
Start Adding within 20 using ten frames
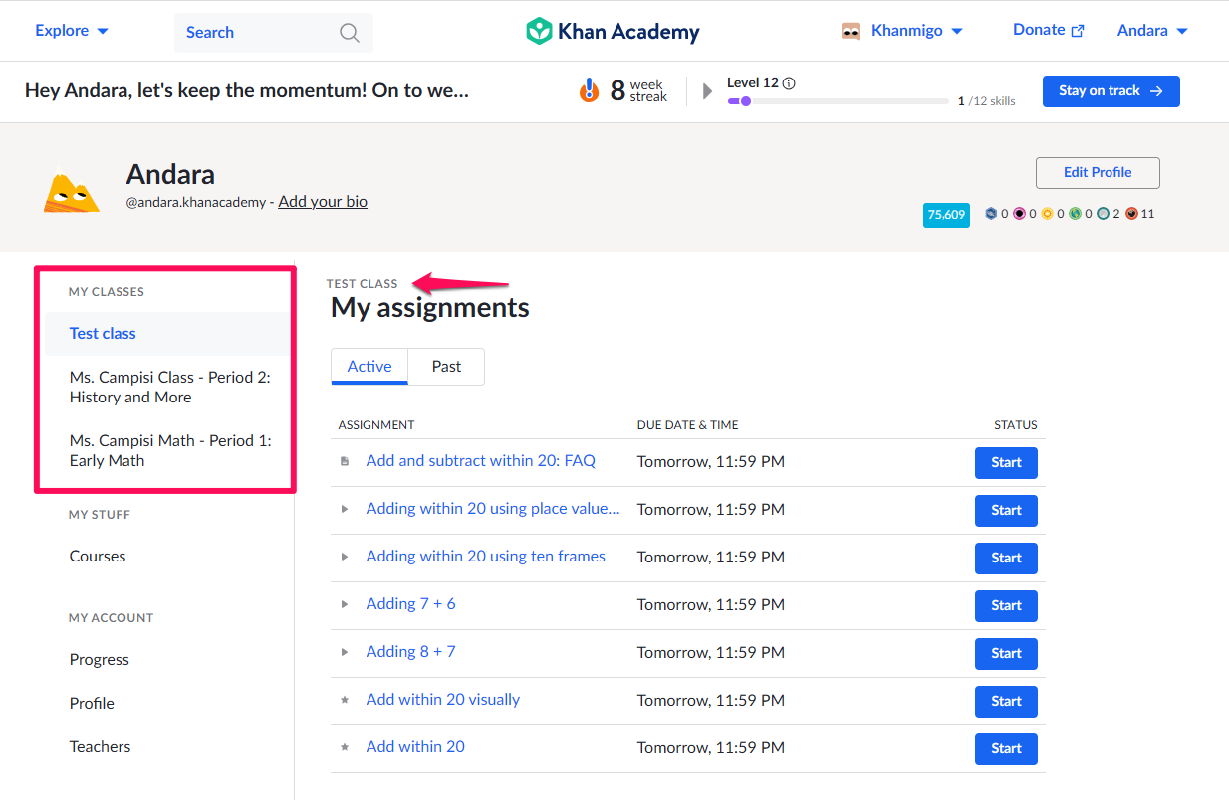click(x=1006, y=558)
